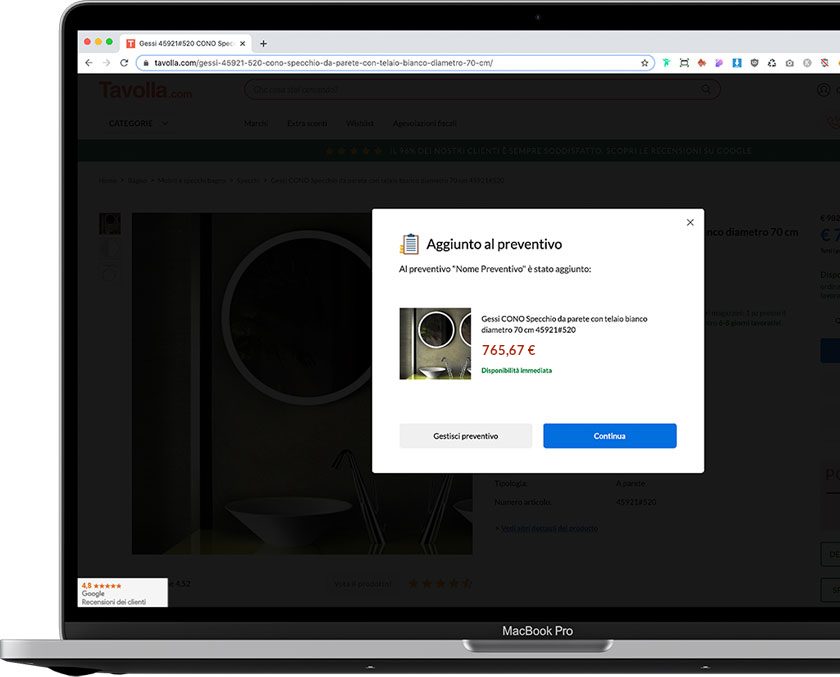The height and width of the screenshot is (677, 840).
Task: Click the gray shield extension icon
Action: click(x=754, y=63)
